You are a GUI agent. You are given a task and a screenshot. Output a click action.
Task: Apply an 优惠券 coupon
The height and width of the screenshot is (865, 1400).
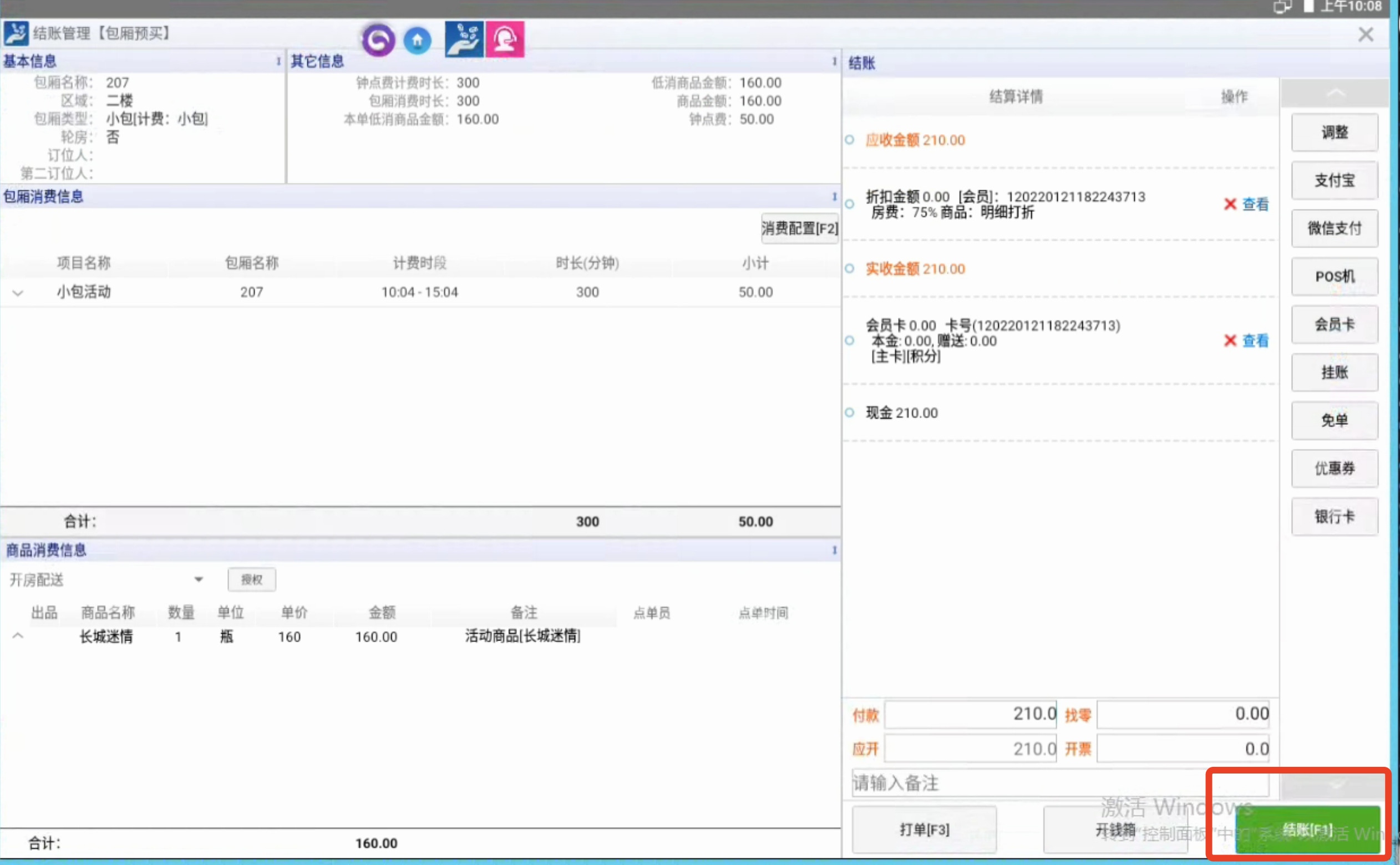1334,469
